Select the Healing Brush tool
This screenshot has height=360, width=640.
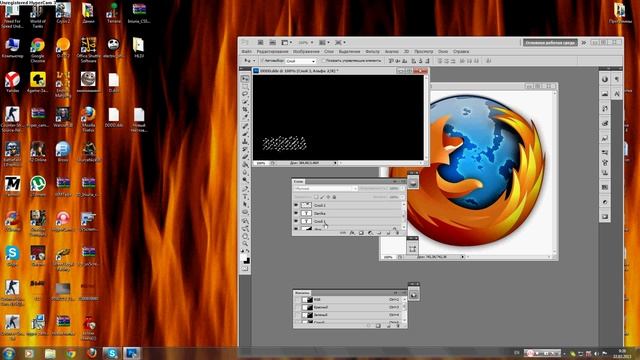click(x=245, y=126)
